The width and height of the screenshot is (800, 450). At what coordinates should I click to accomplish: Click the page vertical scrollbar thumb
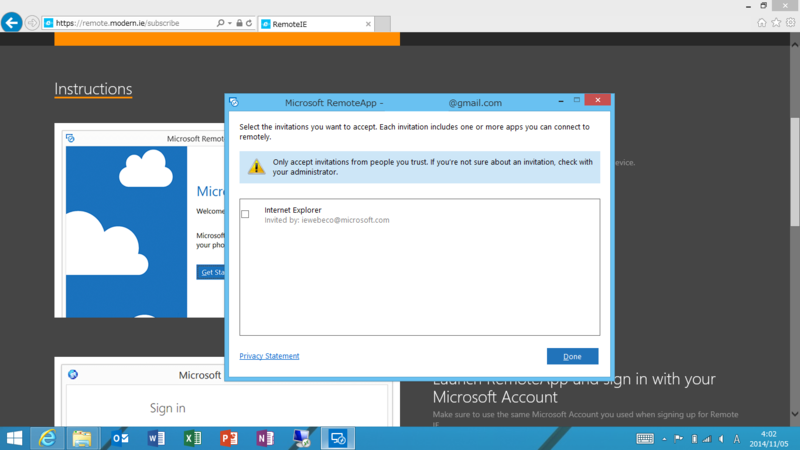pos(795,172)
